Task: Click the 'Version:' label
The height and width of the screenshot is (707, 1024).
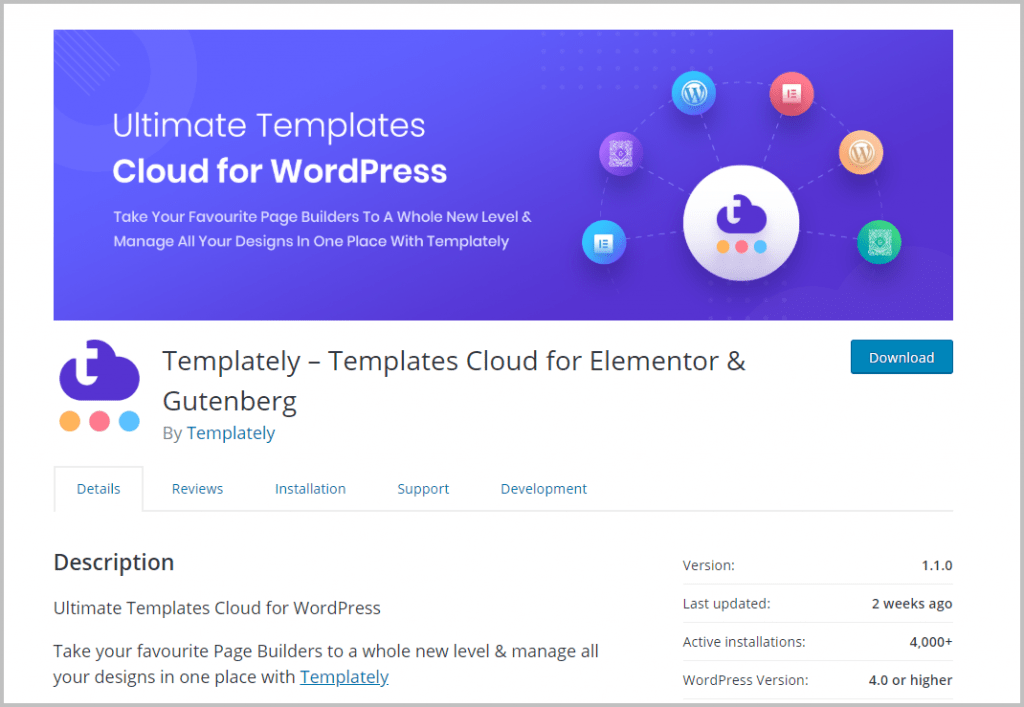Action: (x=709, y=565)
